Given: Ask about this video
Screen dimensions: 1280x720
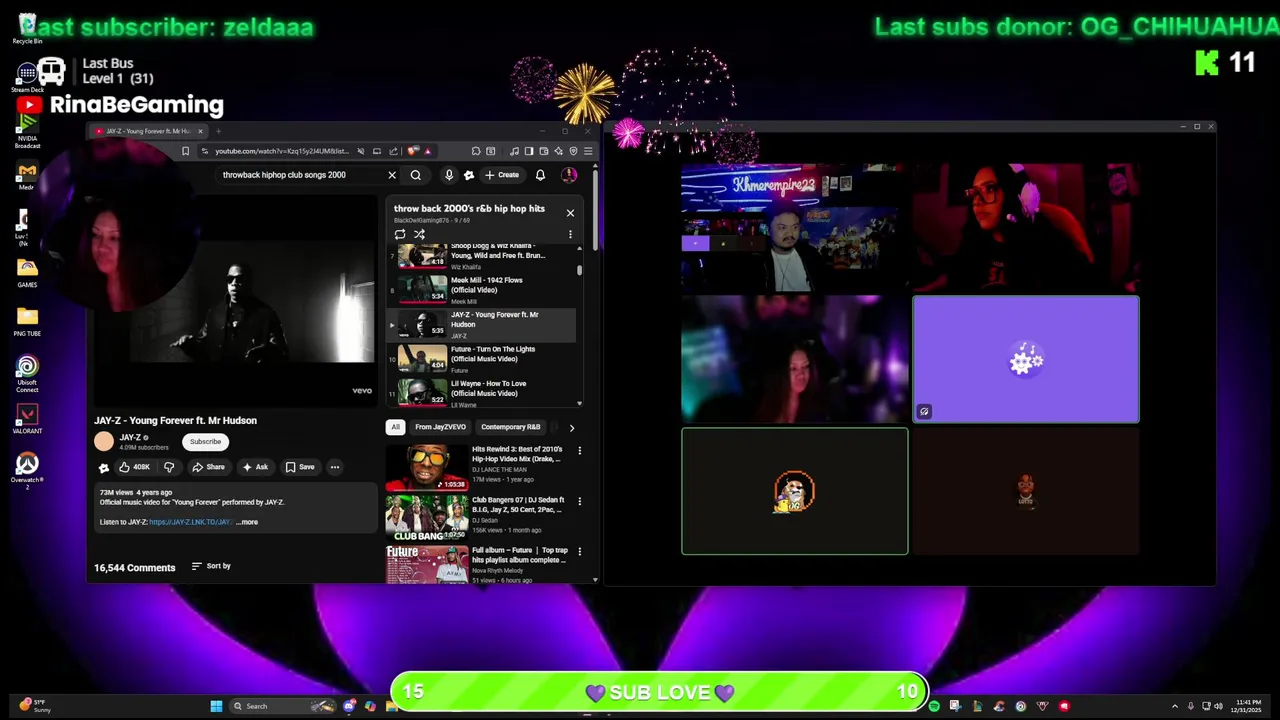Looking at the screenshot, I should [254, 467].
